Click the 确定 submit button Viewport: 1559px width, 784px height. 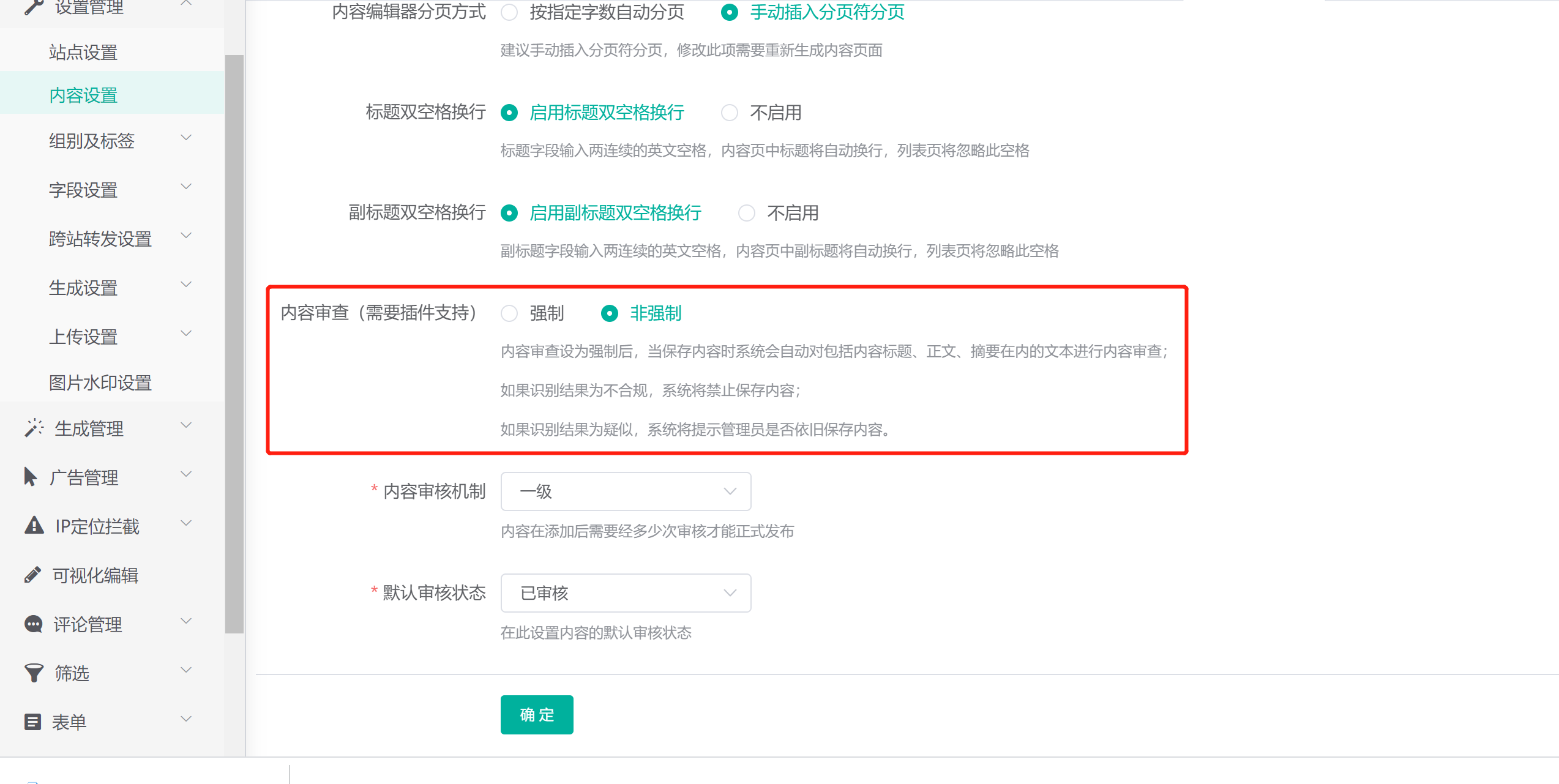point(537,715)
